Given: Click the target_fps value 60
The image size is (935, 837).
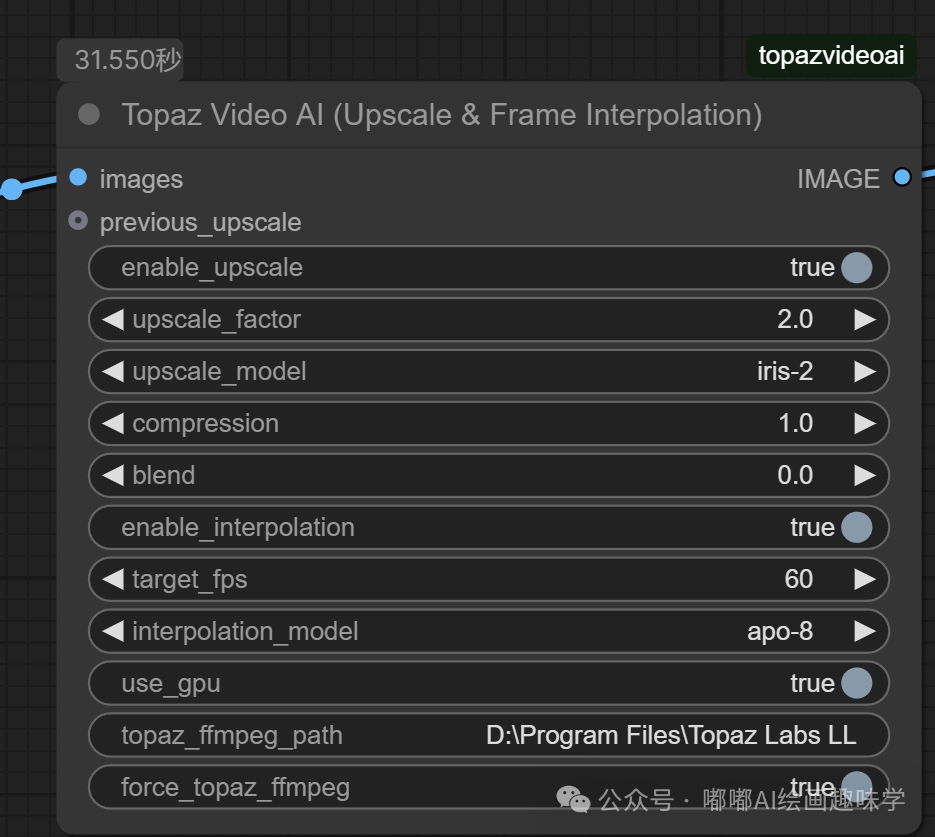Looking at the screenshot, I should 798,579.
